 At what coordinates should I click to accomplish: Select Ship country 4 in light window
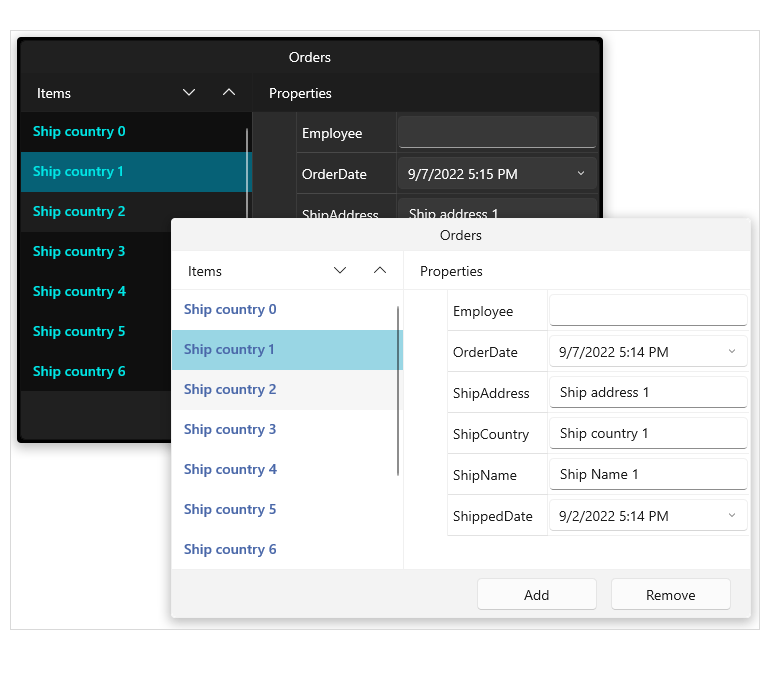tap(285, 469)
